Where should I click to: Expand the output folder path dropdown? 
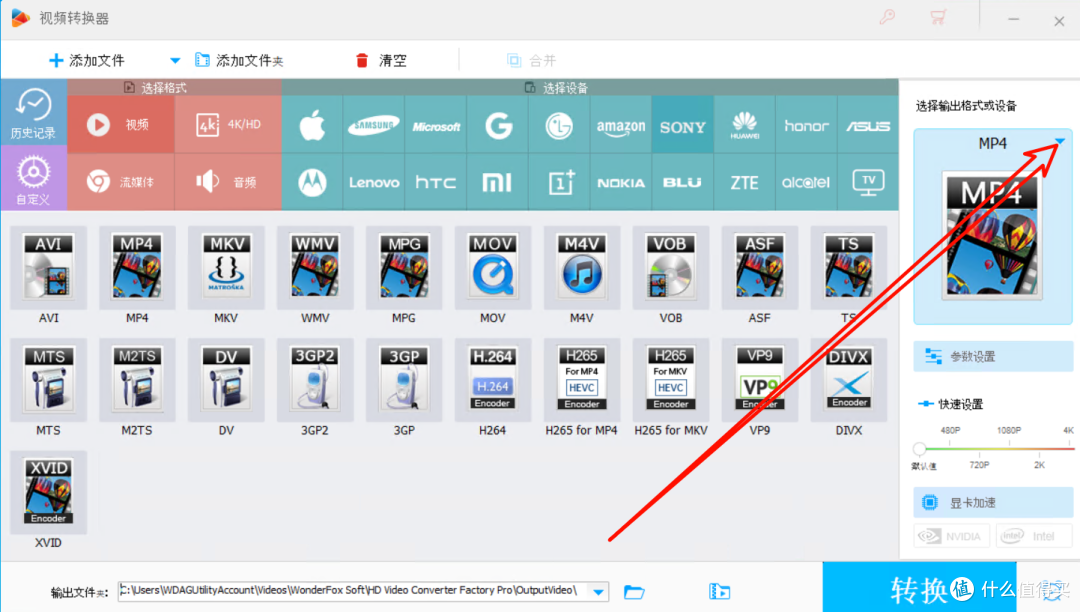(x=599, y=591)
